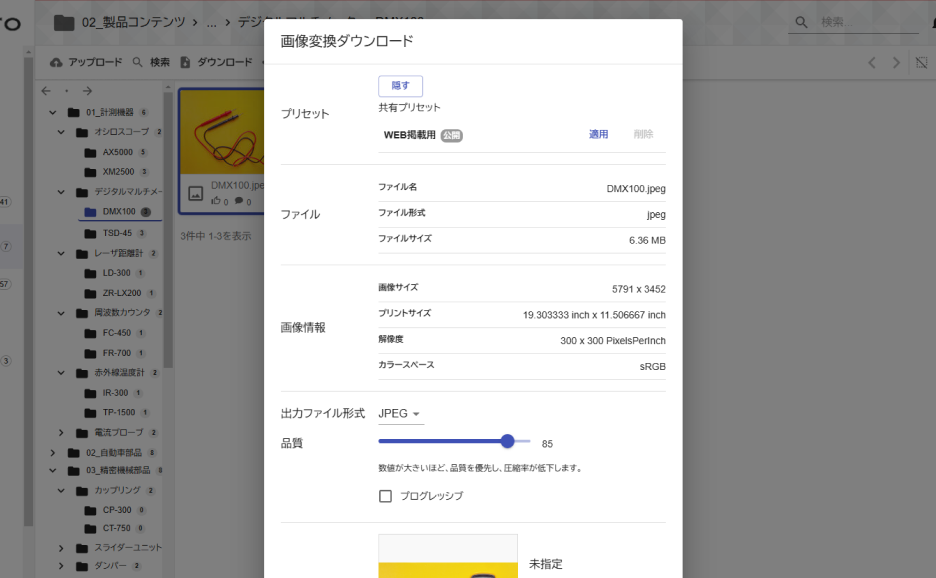This screenshot has width=936, height=578.
Task: Expand the 電流プローブ folder
Action: pyautogui.click(x=60, y=432)
